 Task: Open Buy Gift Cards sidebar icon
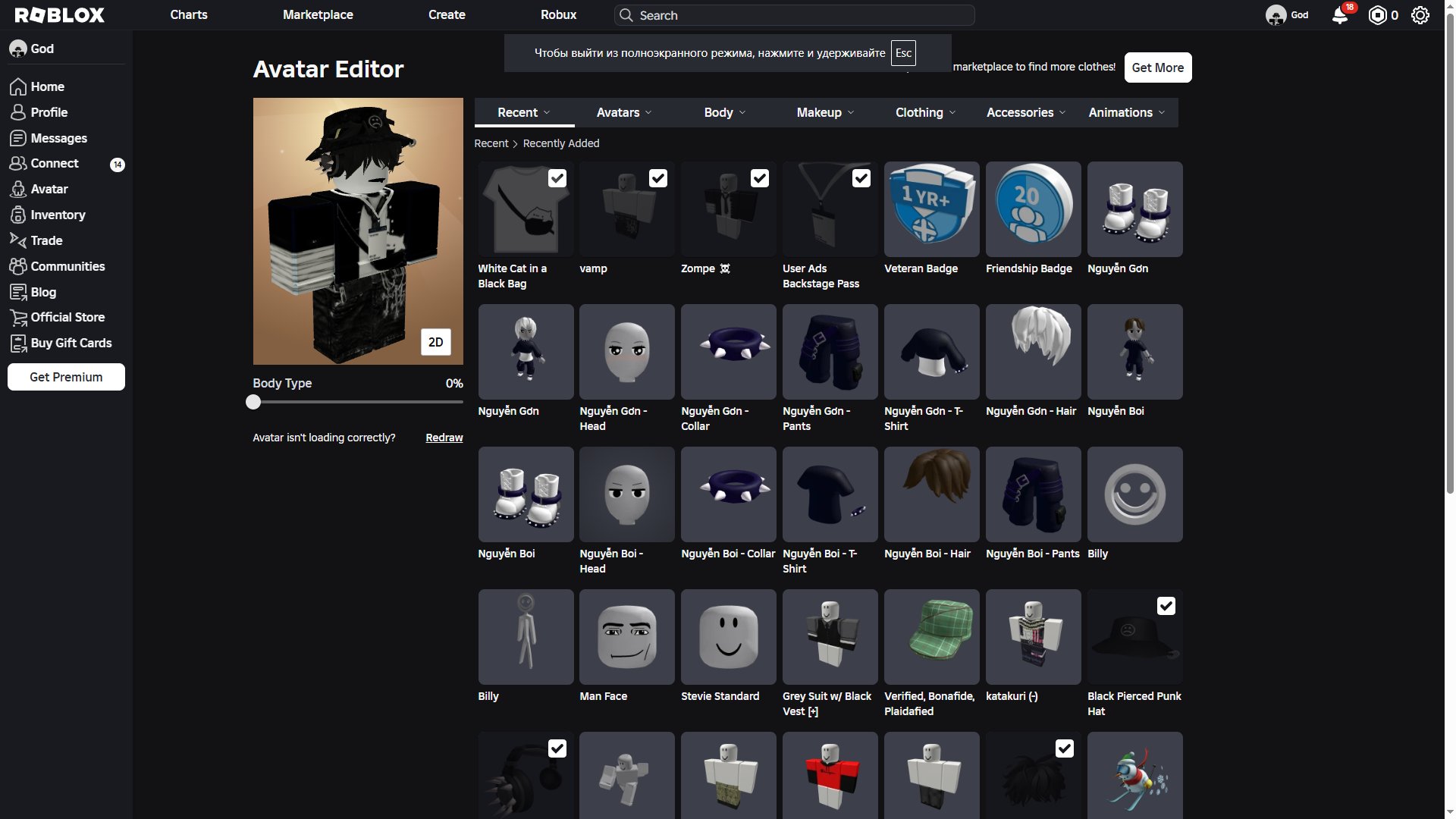point(18,344)
